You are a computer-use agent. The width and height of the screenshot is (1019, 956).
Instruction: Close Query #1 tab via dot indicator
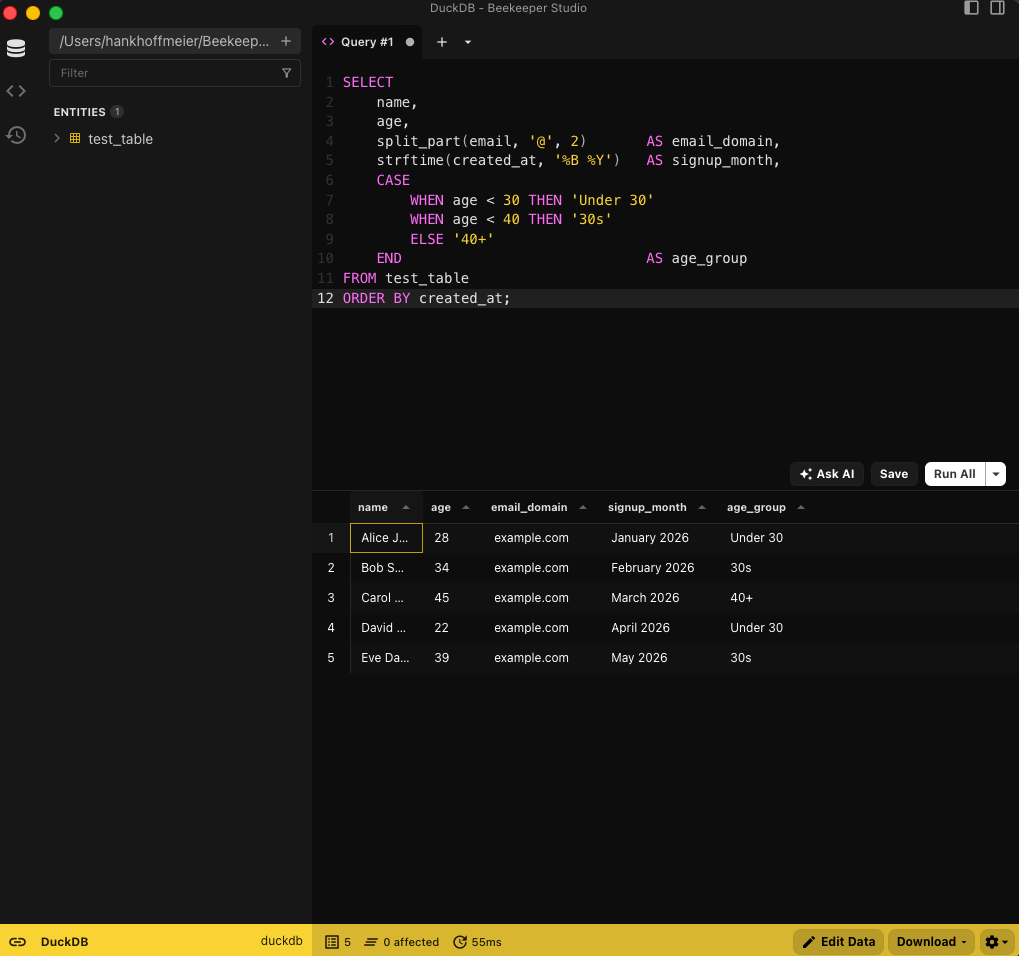(409, 42)
